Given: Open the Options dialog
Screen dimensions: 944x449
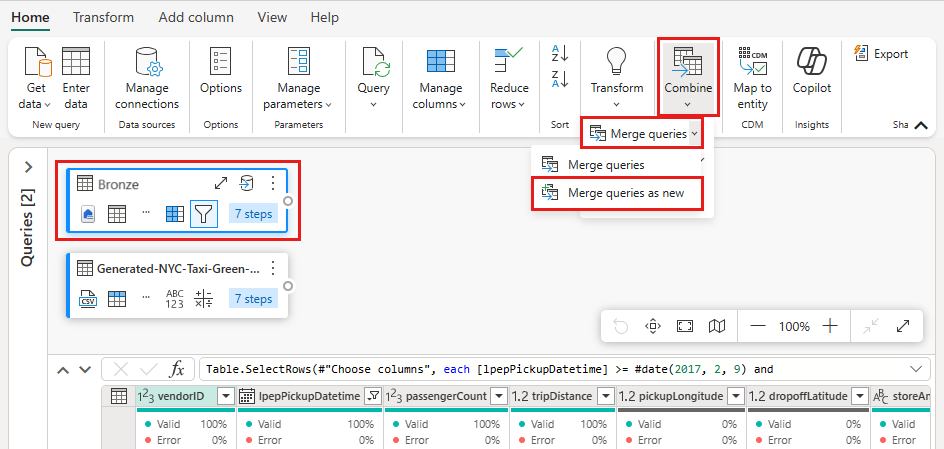Looking at the screenshot, I should point(220,71).
